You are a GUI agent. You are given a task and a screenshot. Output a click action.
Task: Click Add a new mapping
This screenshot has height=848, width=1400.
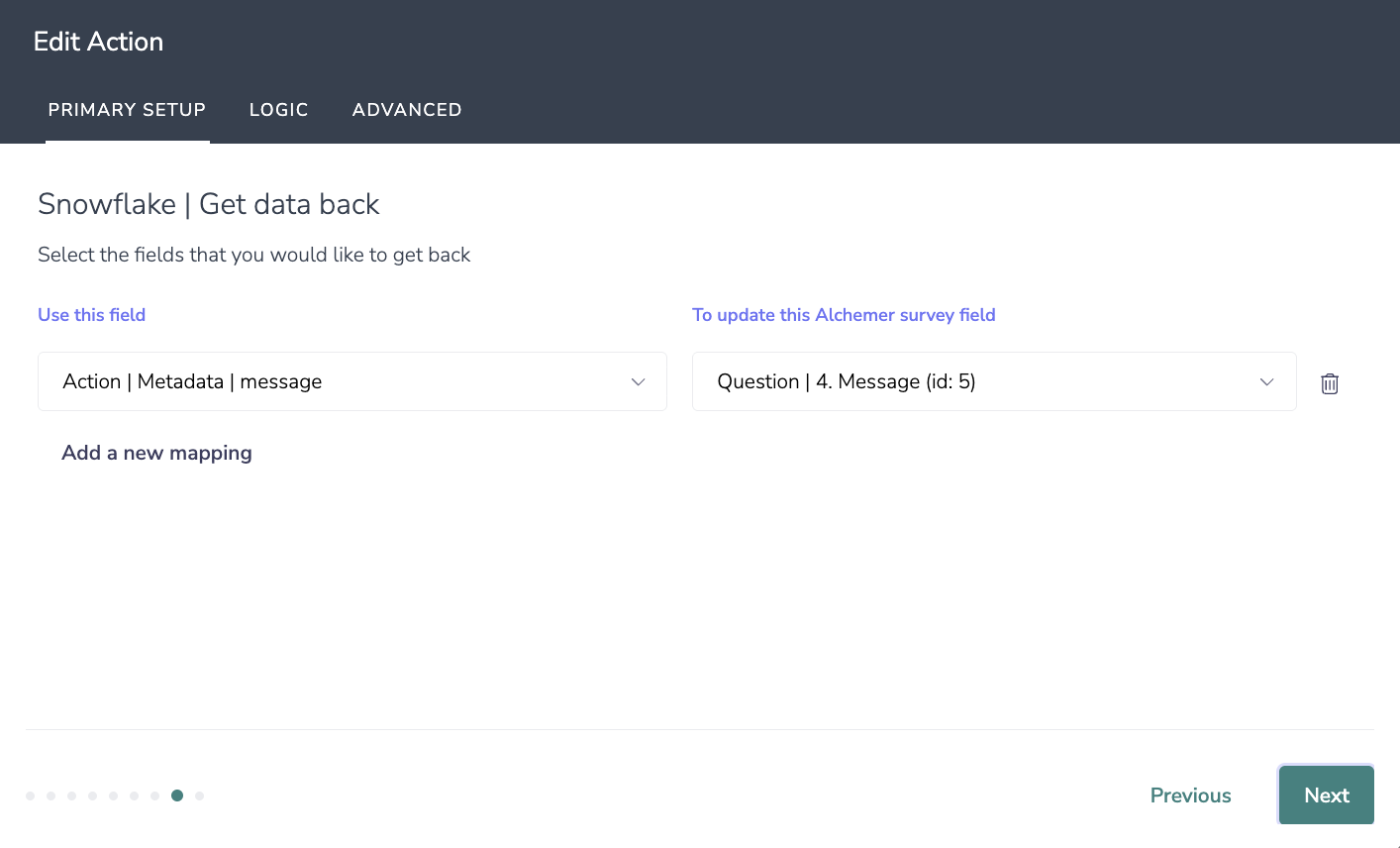[x=156, y=453]
